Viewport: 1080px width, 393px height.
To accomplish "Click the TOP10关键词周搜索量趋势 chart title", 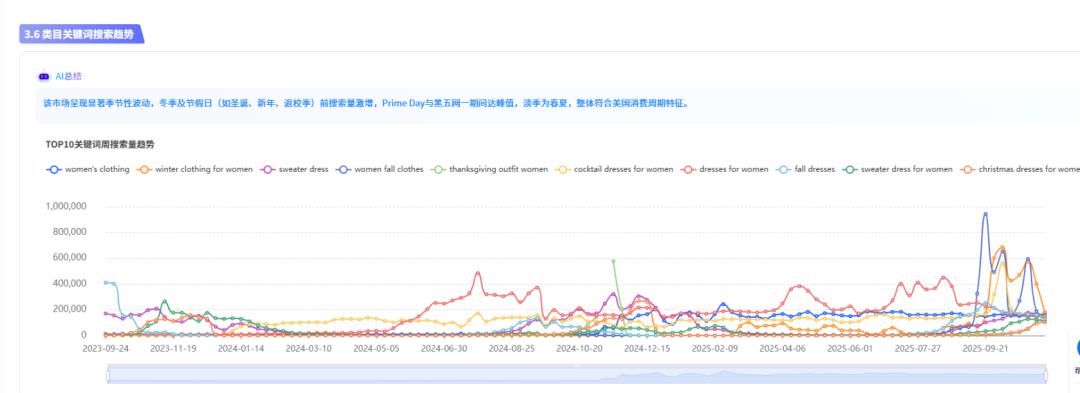I will 100,145.
